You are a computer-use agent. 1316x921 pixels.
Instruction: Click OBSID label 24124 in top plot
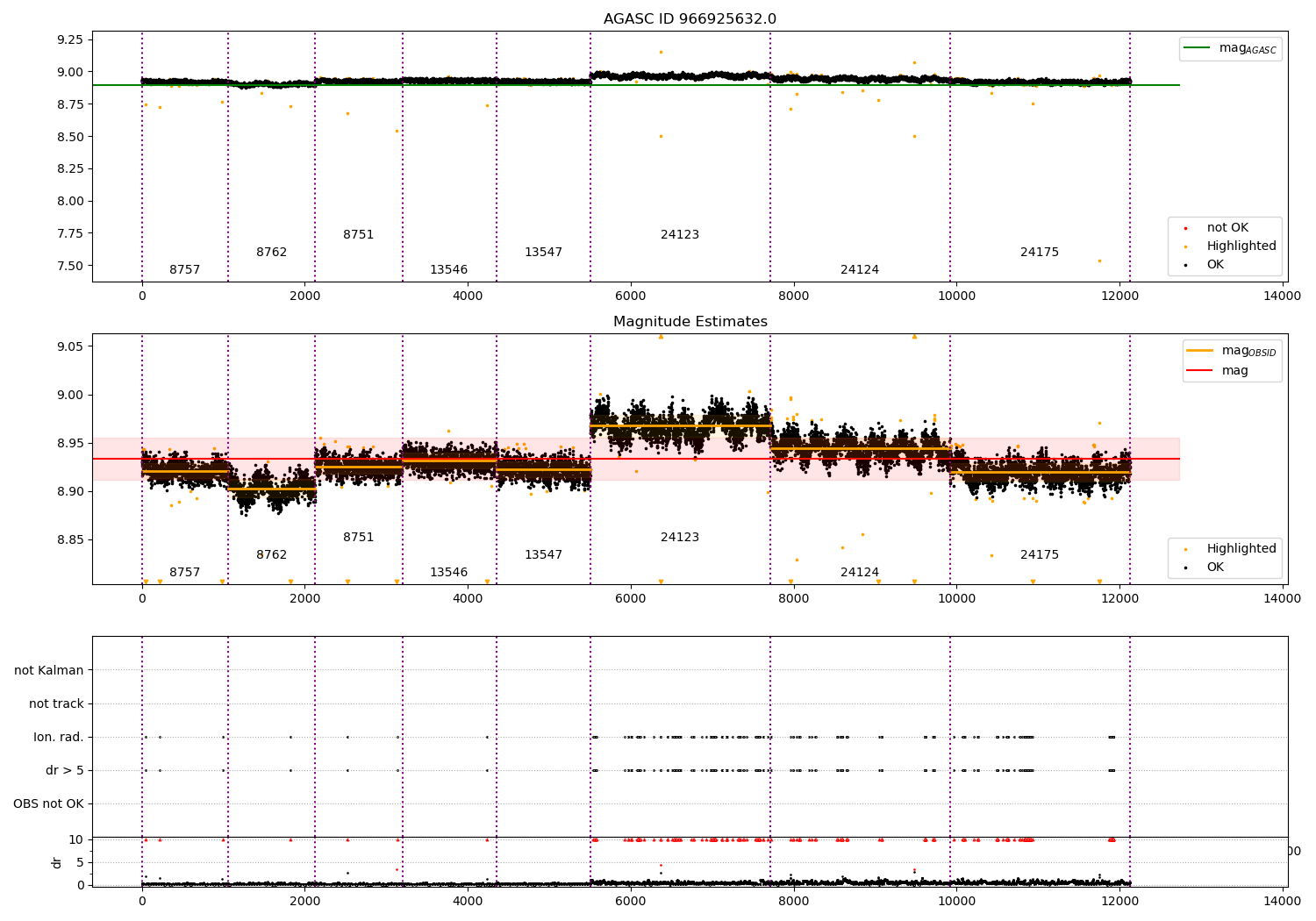pos(860,270)
